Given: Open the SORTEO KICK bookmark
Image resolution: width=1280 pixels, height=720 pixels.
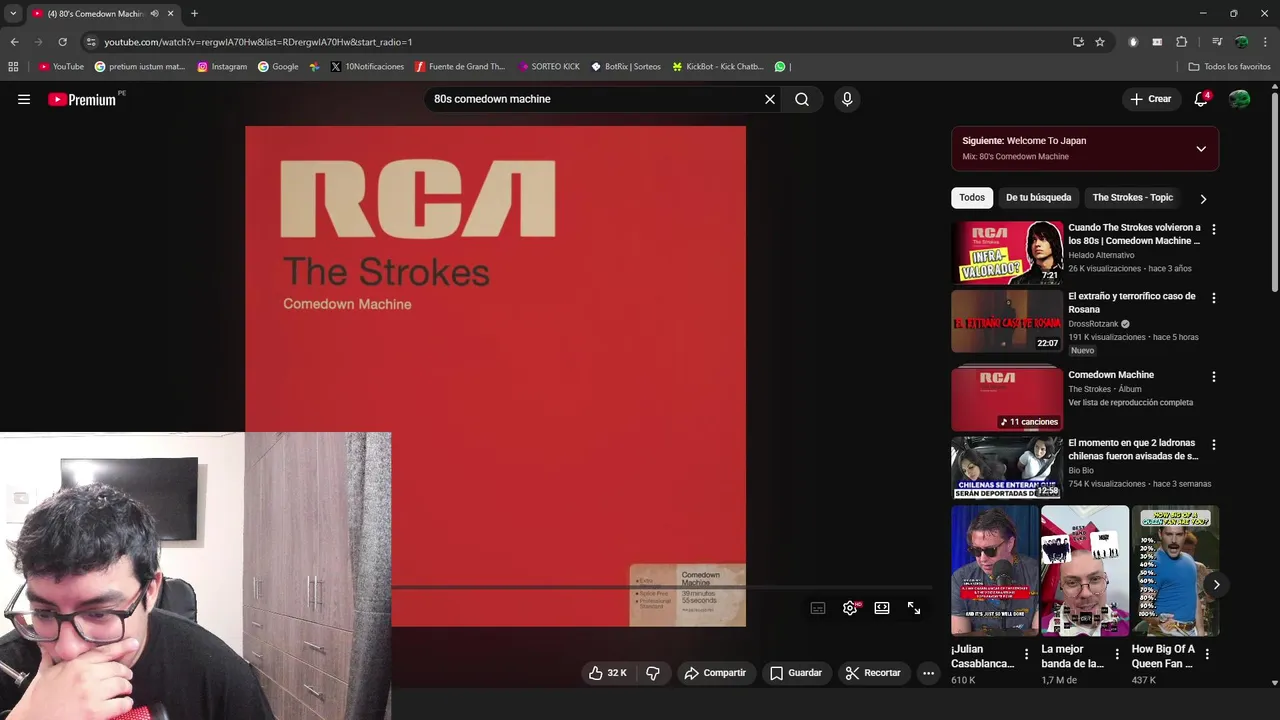Looking at the screenshot, I should tap(549, 67).
